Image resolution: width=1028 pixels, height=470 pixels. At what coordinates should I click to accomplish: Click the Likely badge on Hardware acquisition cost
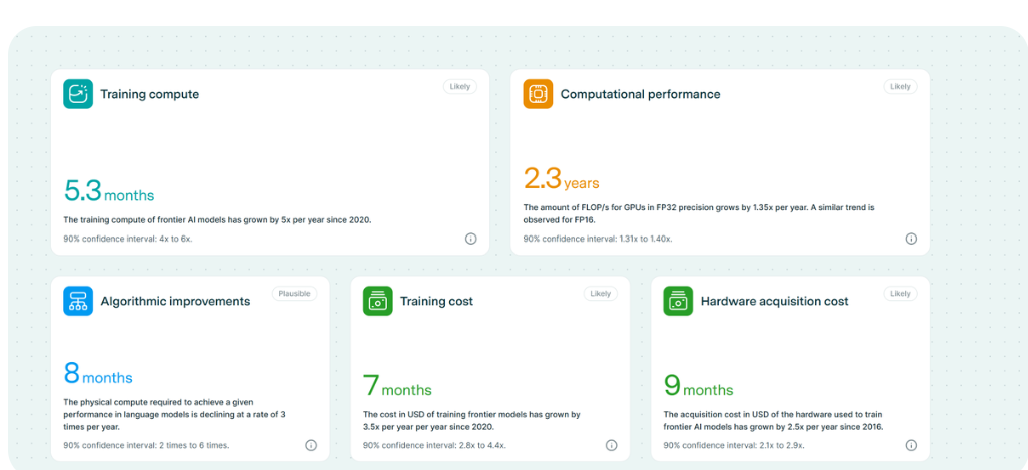pos(900,294)
